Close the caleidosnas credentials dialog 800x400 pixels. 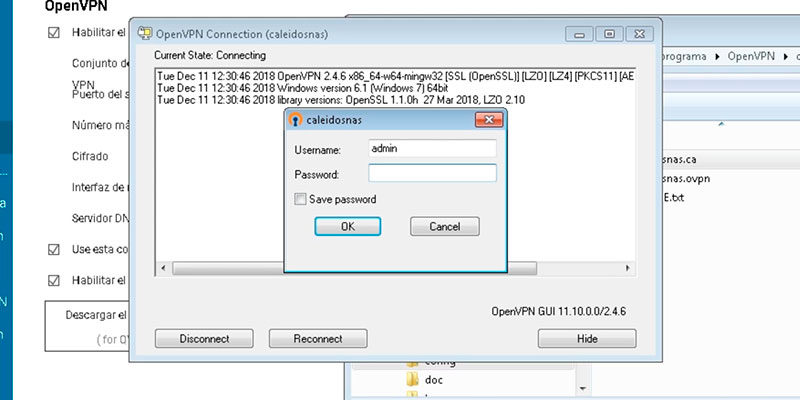click(x=489, y=120)
